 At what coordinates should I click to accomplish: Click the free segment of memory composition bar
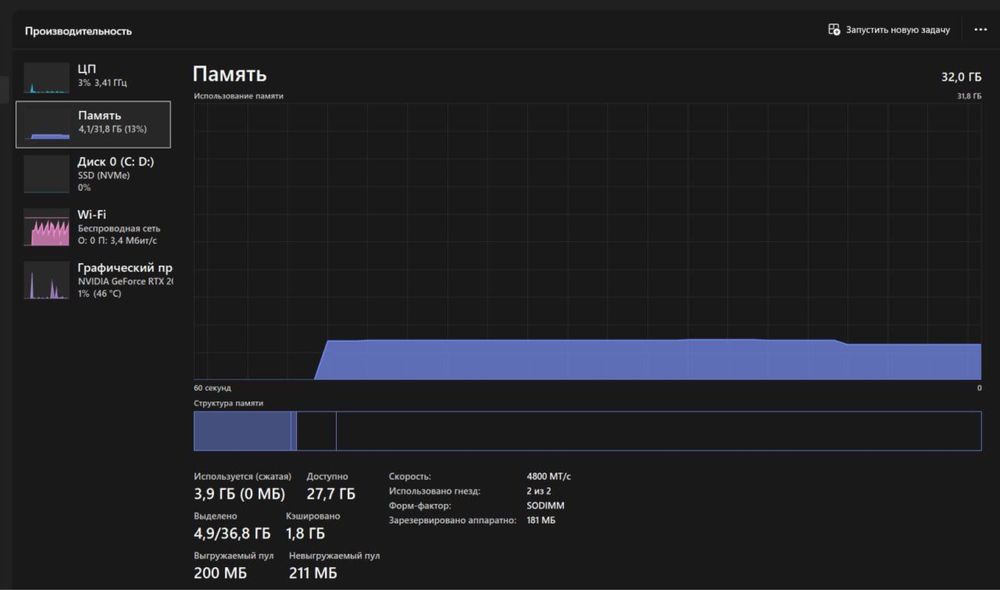[x=658, y=431]
